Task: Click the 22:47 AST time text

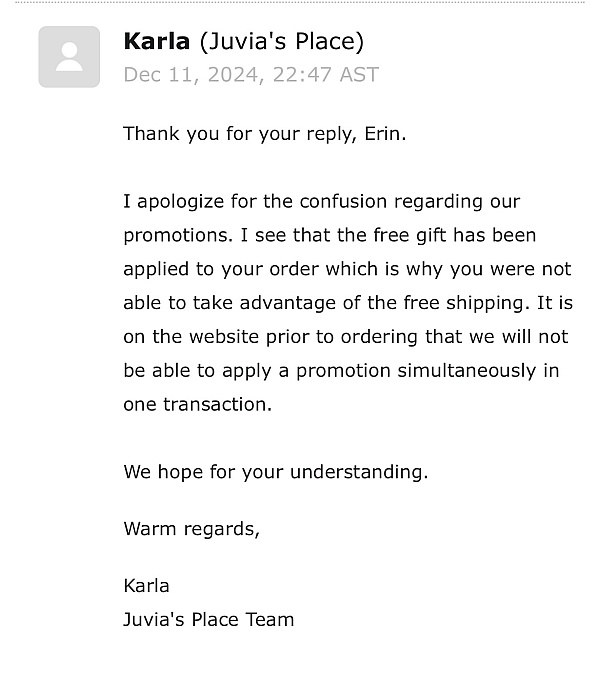Action: [326, 74]
